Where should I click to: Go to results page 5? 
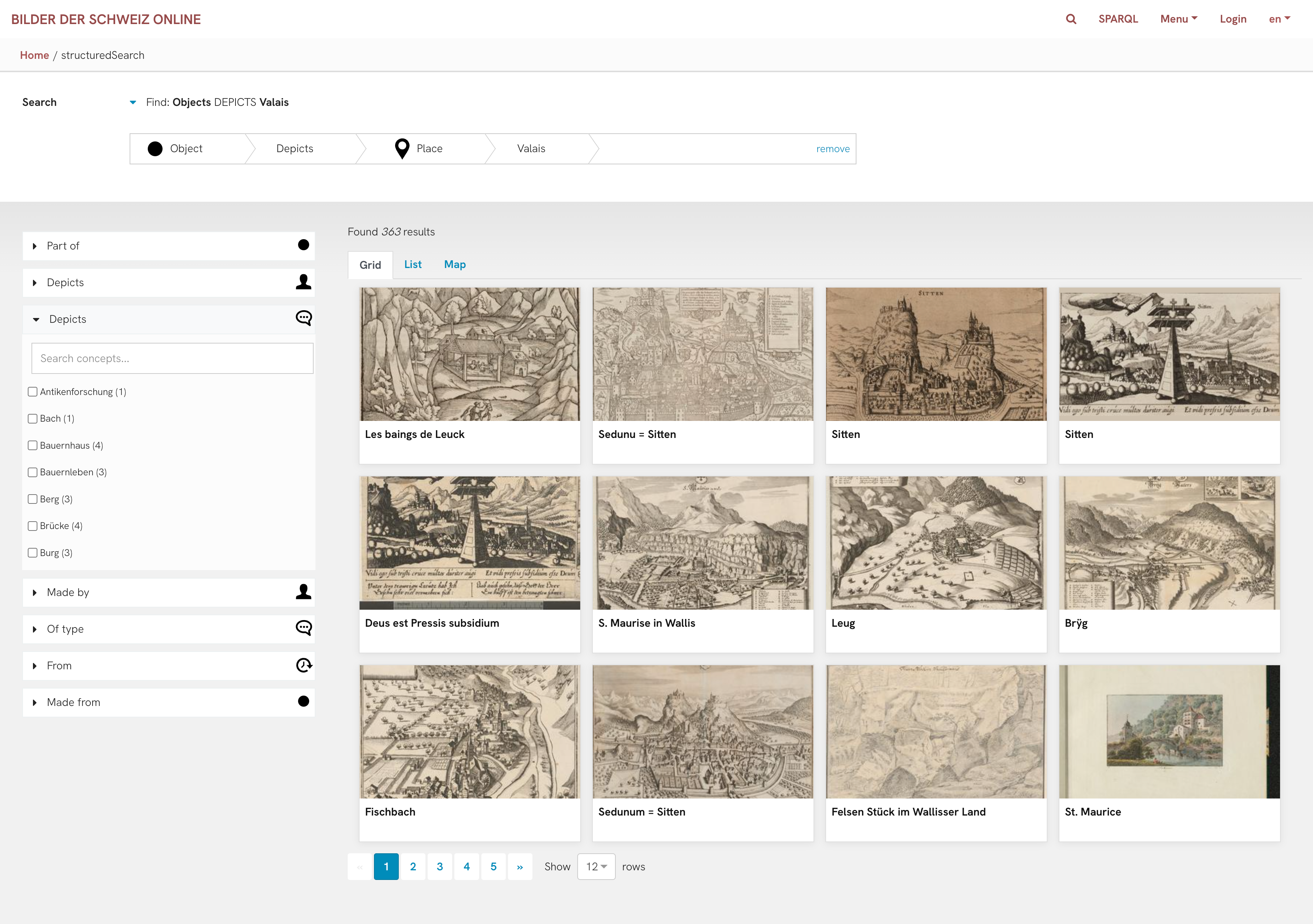pyautogui.click(x=494, y=867)
